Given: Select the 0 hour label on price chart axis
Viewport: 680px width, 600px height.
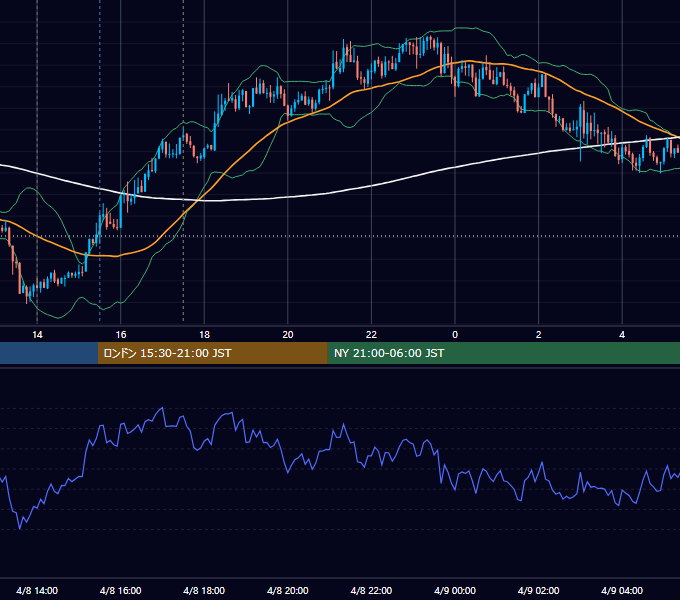Looking at the screenshot, I should tap(455, 335).
